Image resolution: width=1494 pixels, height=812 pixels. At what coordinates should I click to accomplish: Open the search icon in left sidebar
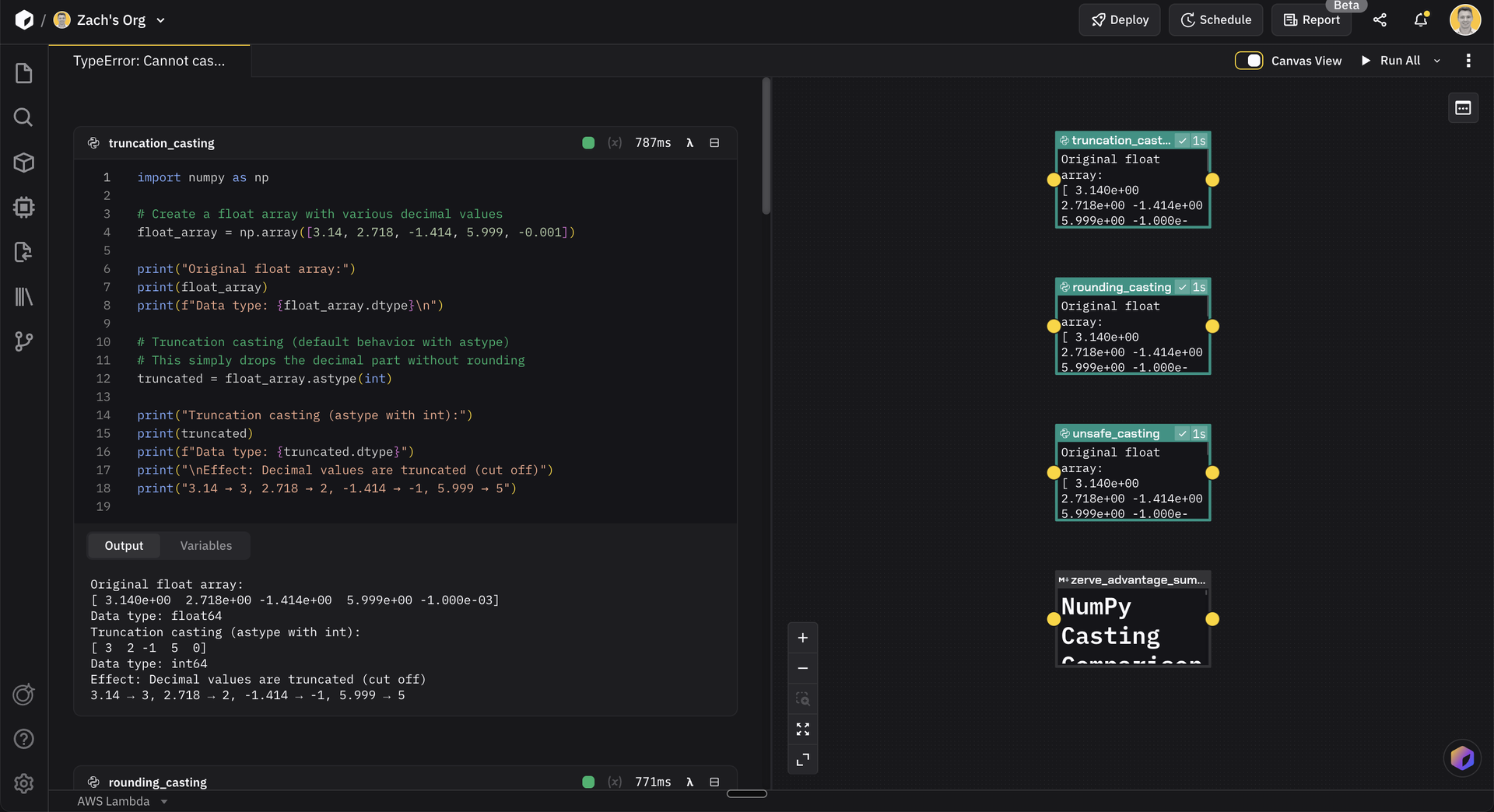click(24, 117)
